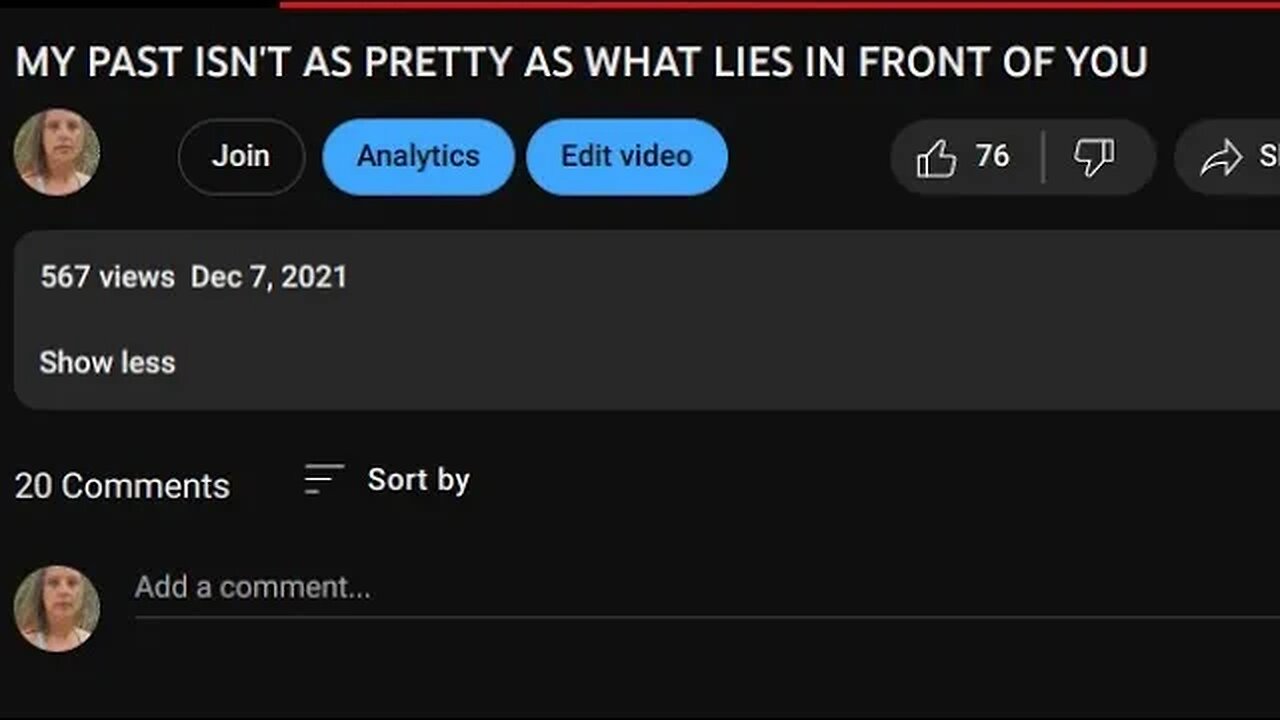This screenshot has height=720, width=1280.
Task: Click the like count number 76
Action: pos(992,156)
